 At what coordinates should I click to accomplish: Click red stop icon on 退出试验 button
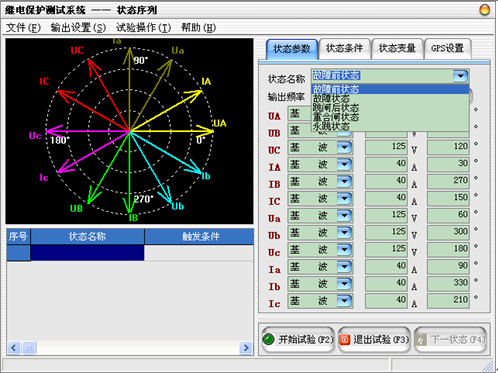tap(345, 340)
